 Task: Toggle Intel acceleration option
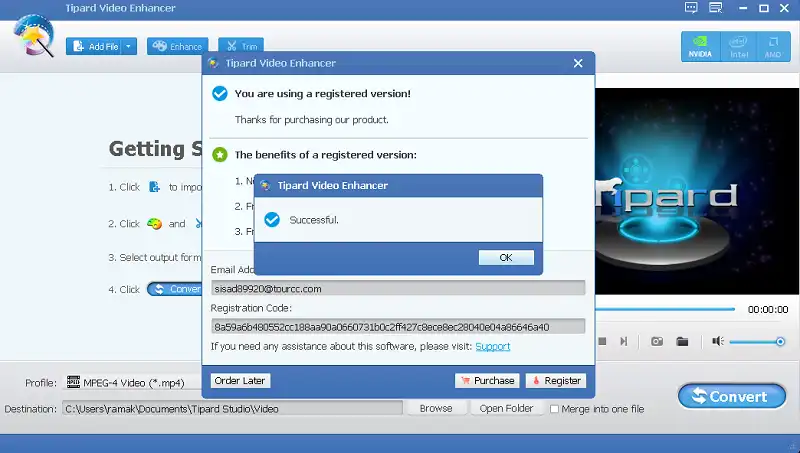(736, 46)
